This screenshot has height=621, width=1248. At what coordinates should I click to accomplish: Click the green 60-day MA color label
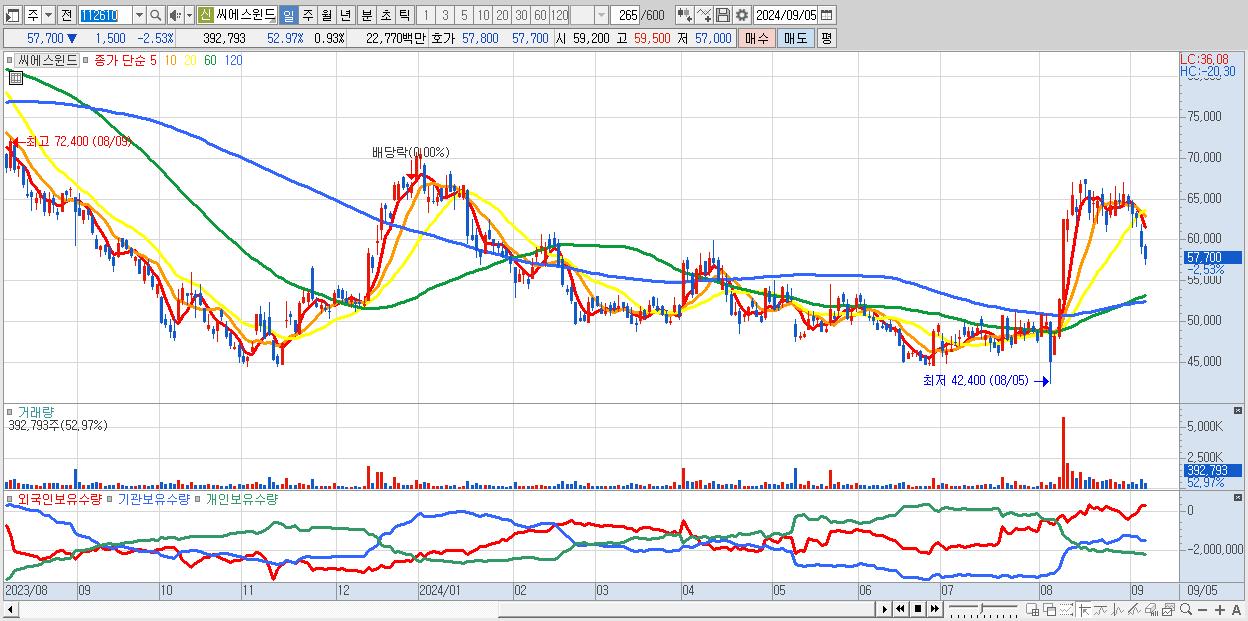[x=210, y=60]
